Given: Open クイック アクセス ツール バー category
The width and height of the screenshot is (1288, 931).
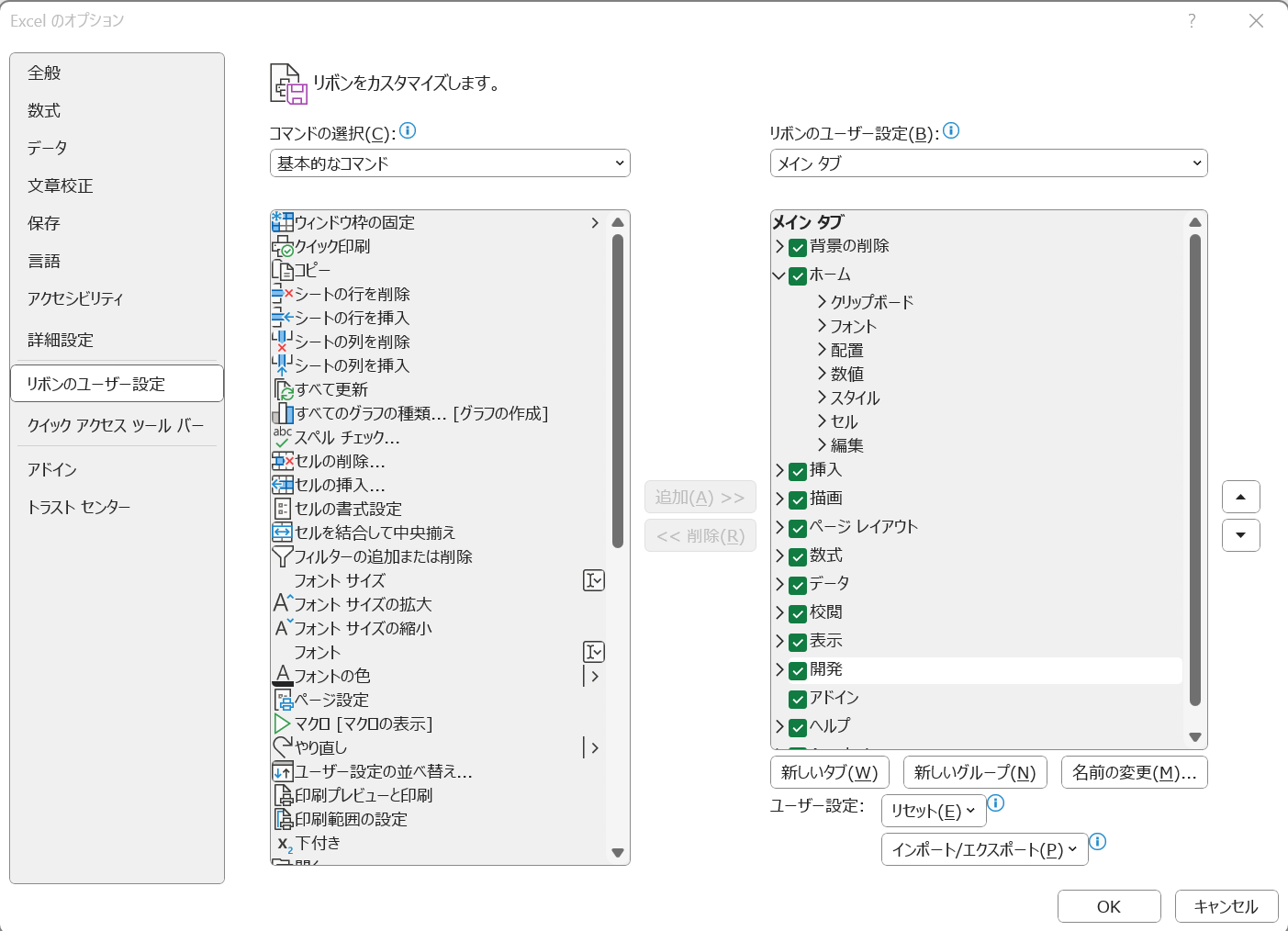Looking at the screenshot, I should pyautogui.click(x=117, y=425).
